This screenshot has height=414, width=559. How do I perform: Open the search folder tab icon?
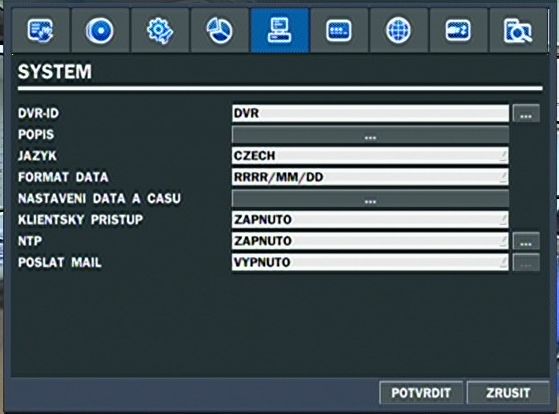point(518,31)
